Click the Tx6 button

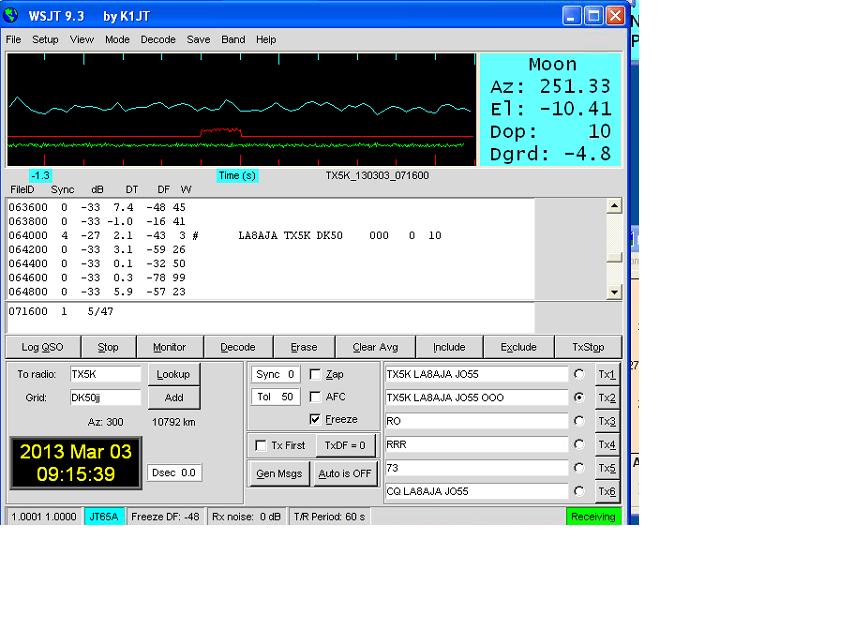coord(607,491)
